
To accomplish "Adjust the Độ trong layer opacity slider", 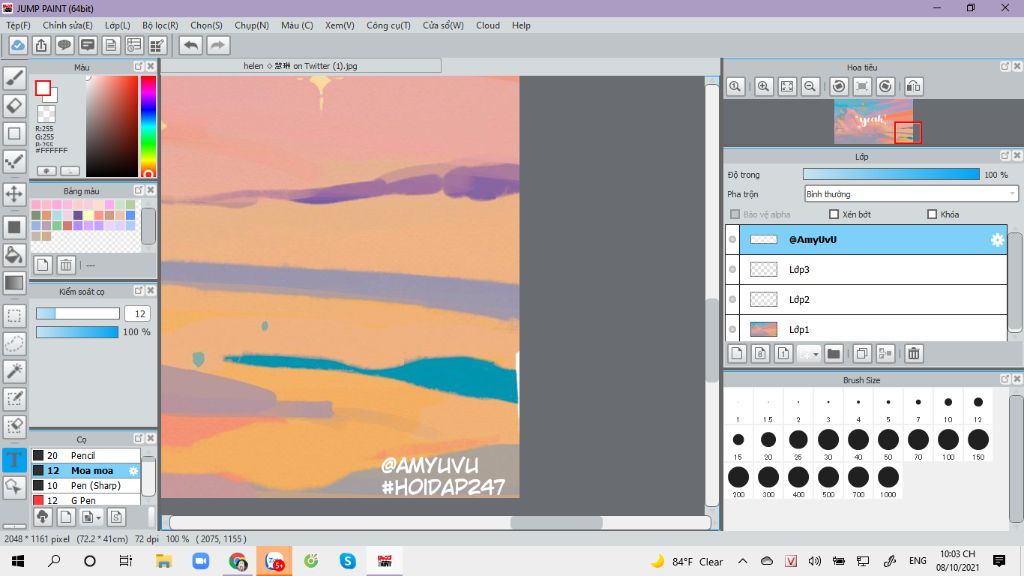I will tap(891, 174).
